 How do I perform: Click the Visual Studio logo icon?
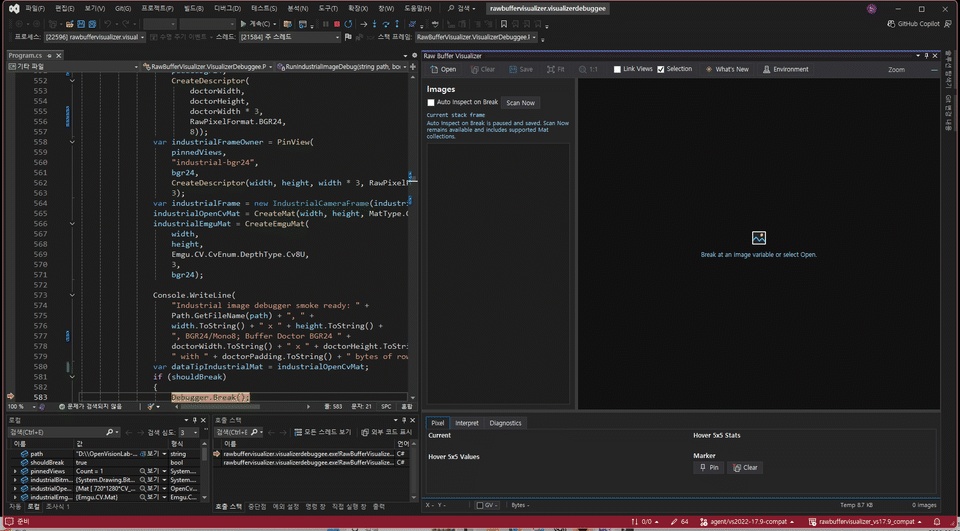[13, 9]
